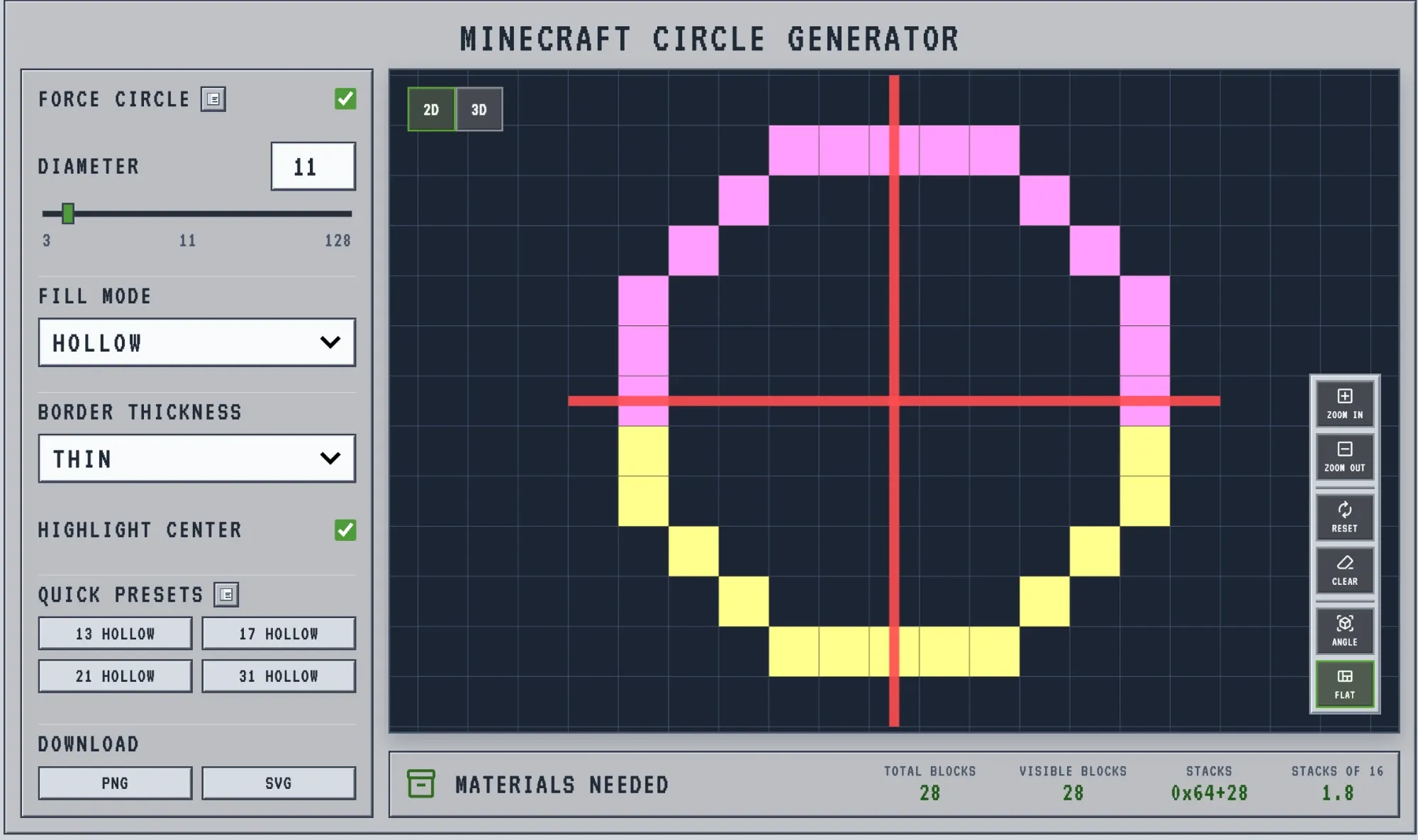Click the Zoom In tool
This screenshot has height=840, width=1418.
[1344, 403]
